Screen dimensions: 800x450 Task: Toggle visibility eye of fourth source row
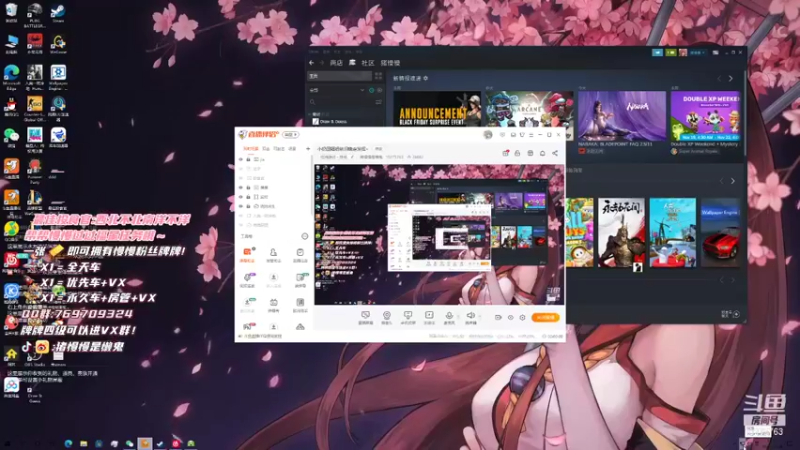click(241, 187)
